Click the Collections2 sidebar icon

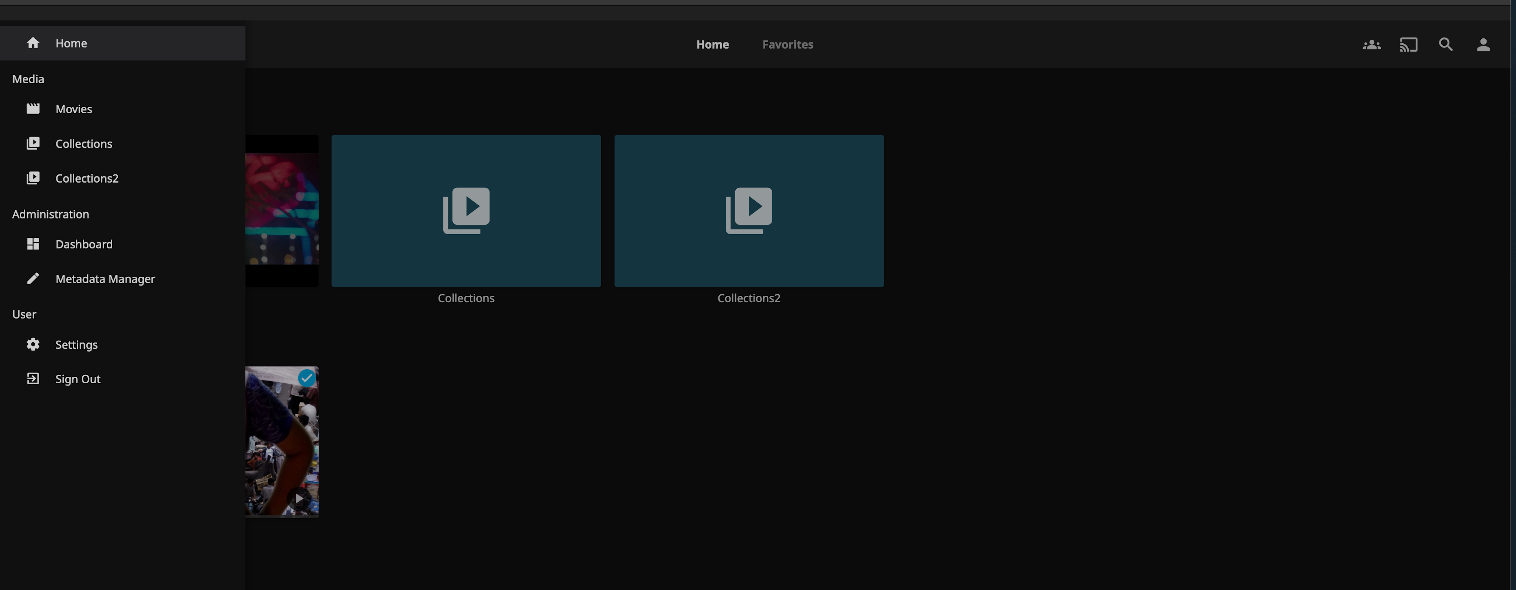(33, 178)
